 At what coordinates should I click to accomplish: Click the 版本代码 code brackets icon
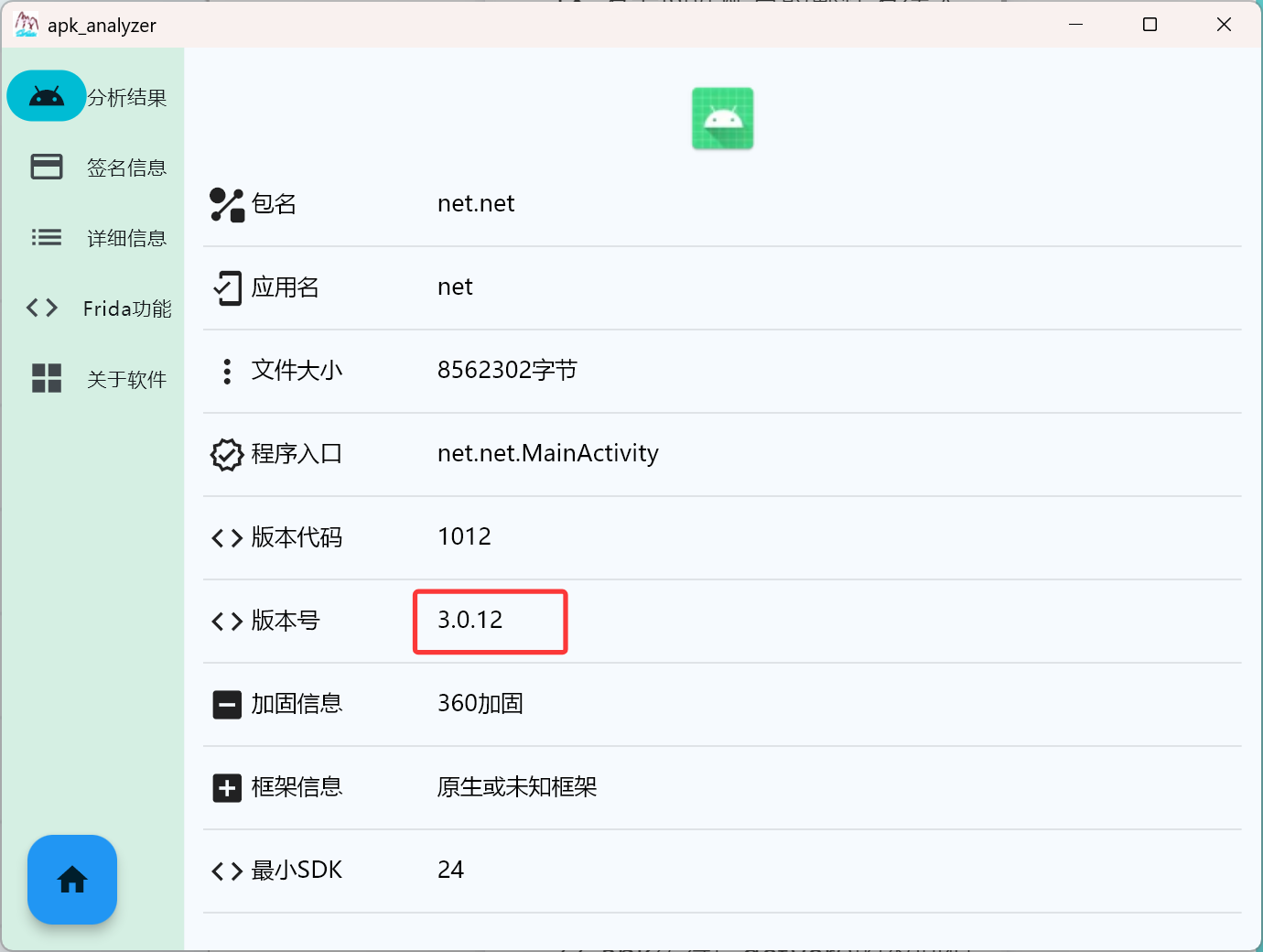tap(227, 538)
